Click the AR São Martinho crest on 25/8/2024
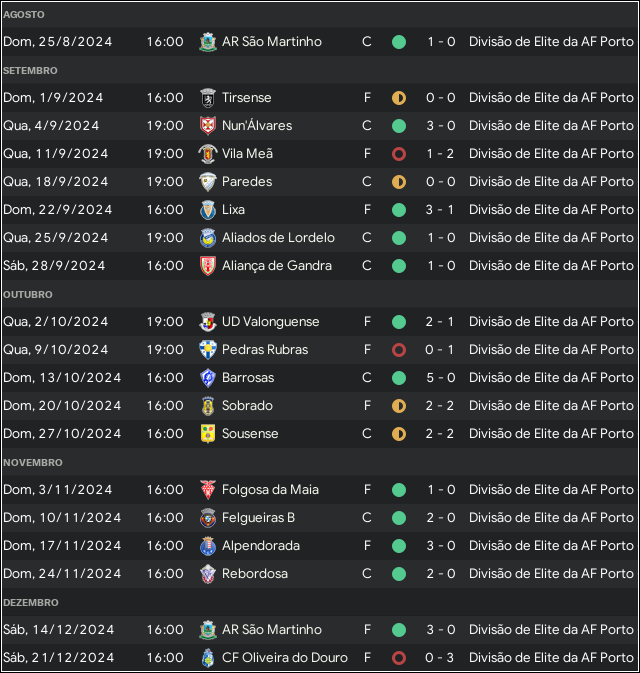Viewport: 640px width, 673px height. tap(208, 42)
